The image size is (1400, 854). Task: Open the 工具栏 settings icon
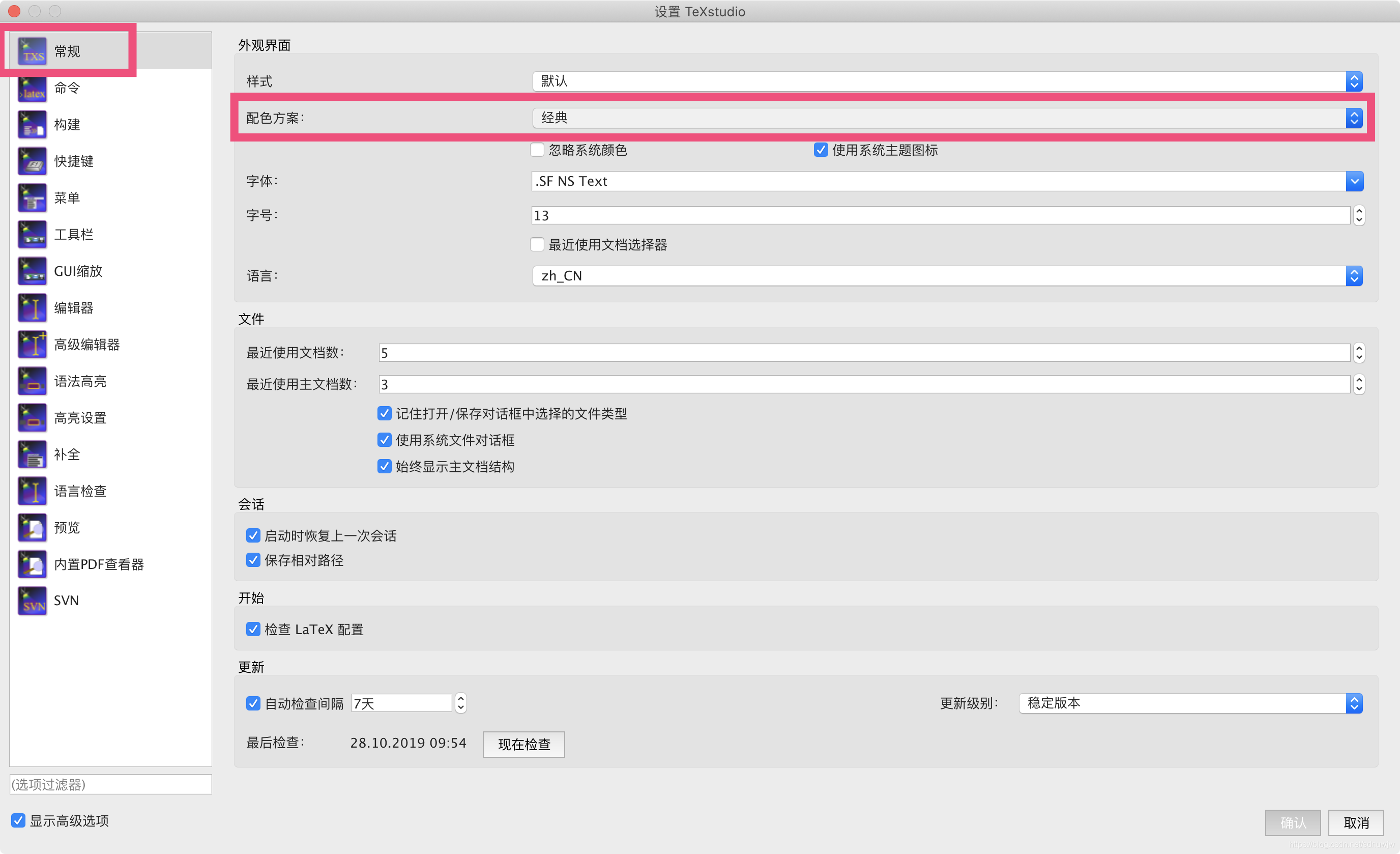(x=33, y=234)
